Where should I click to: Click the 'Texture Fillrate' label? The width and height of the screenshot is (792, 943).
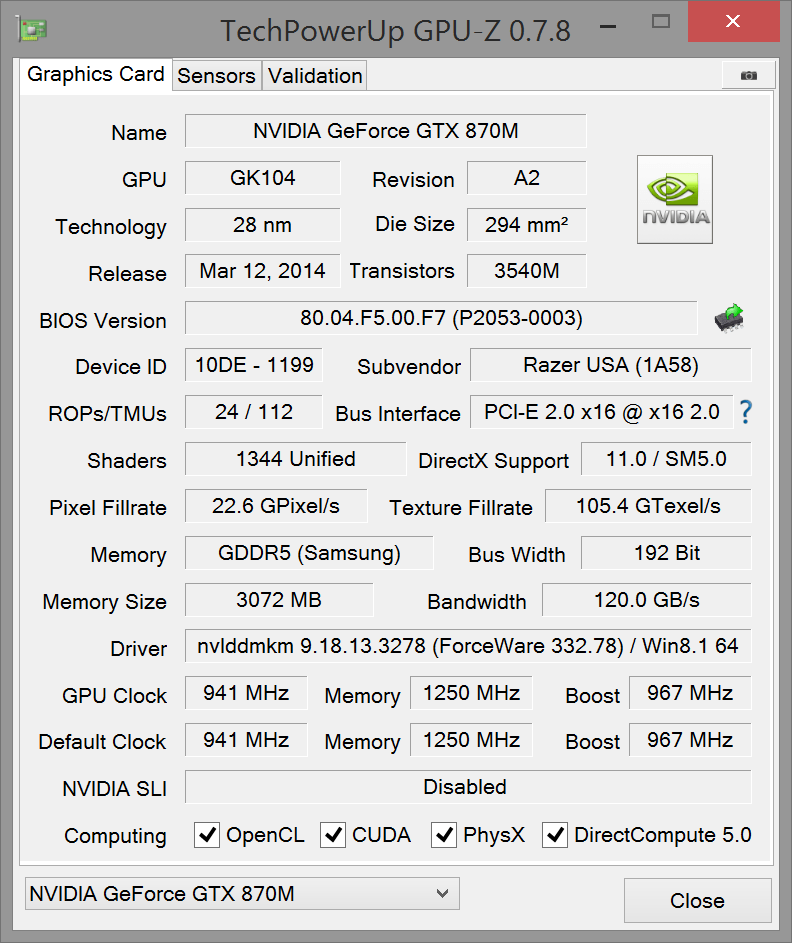pyautogui.click(x=461, y=508)
